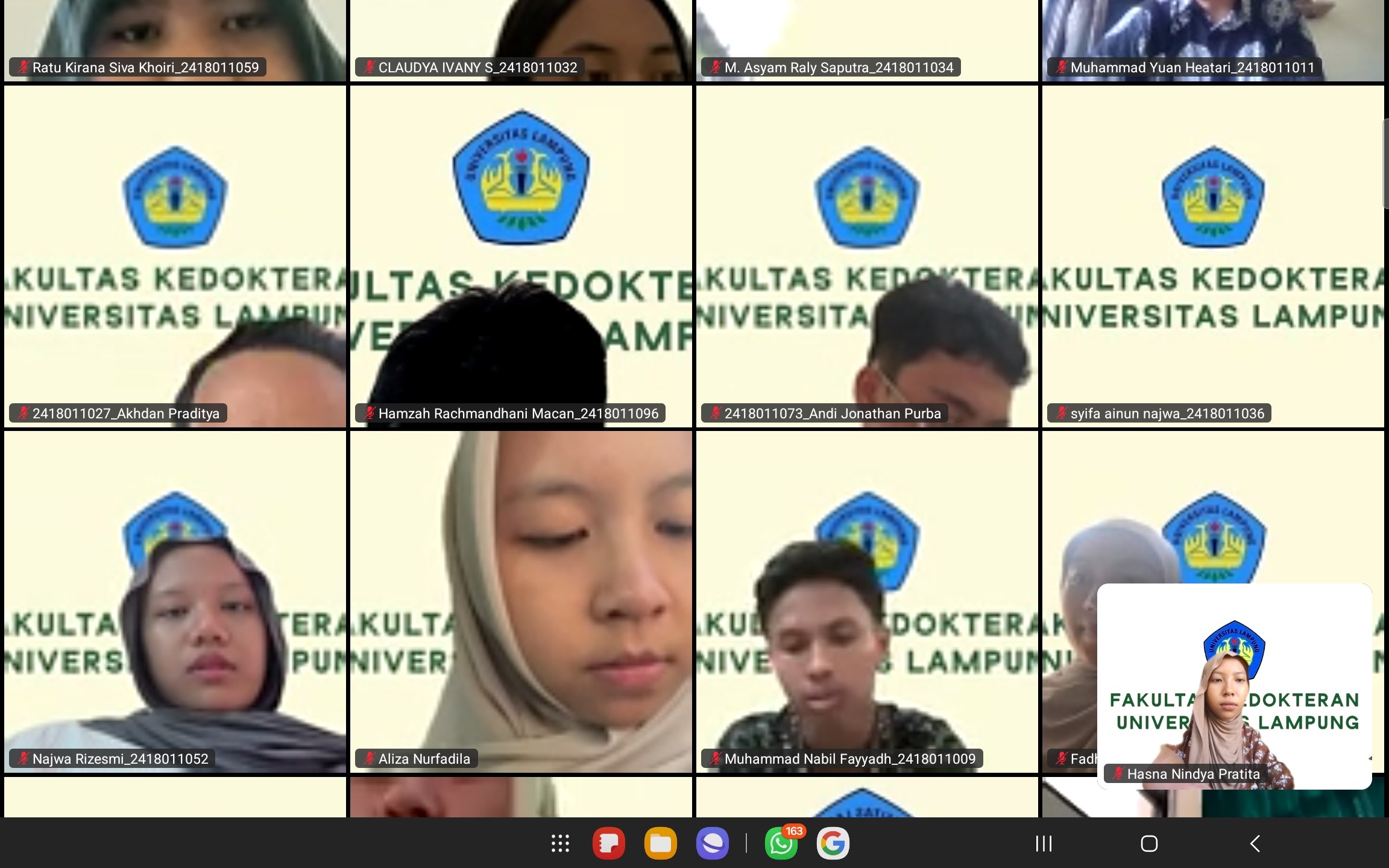Select Muhammad Yuan Heatari's video tile
Screen dimensions: 1389x868
tap(1213, 40)
